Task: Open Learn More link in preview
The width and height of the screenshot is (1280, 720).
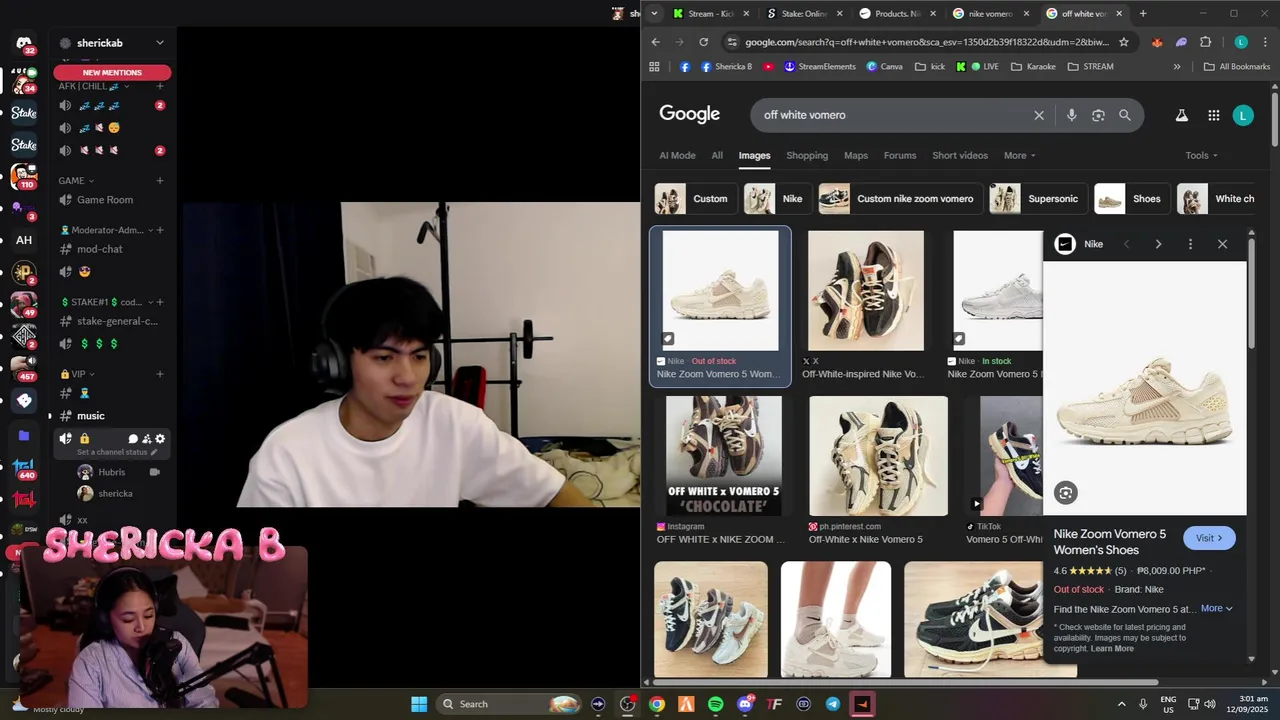Action: [1112, 649]
